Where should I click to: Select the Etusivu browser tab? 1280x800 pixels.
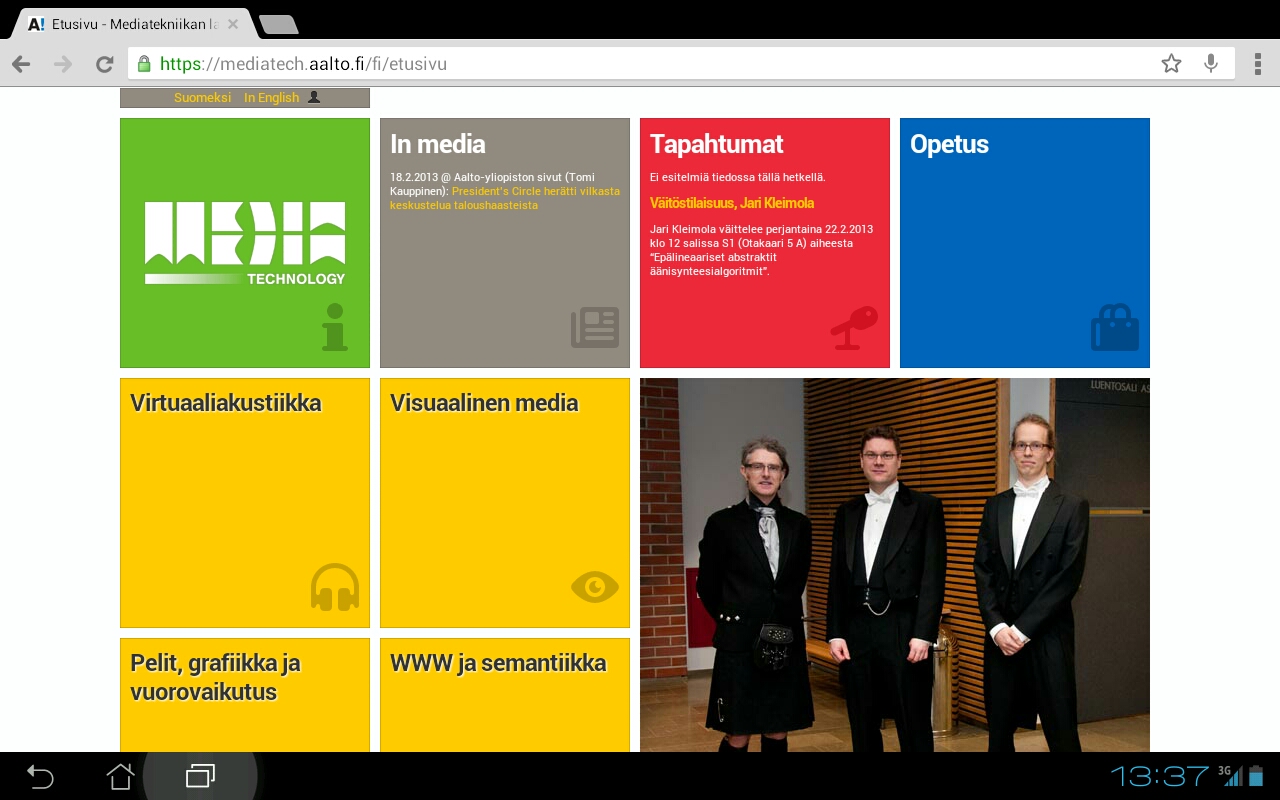click(x=133, y=24)
